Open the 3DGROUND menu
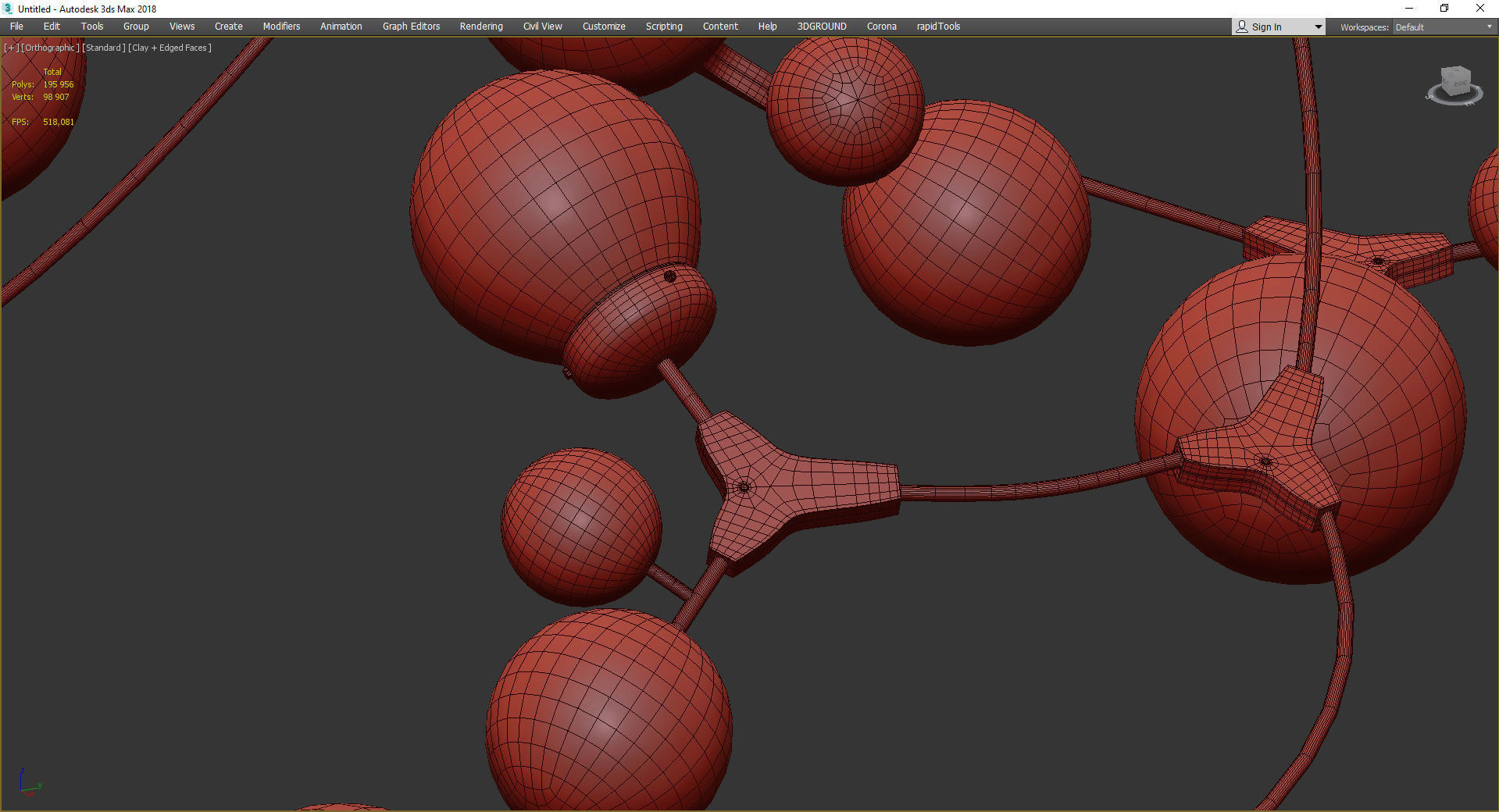 [x=822, y=27]
